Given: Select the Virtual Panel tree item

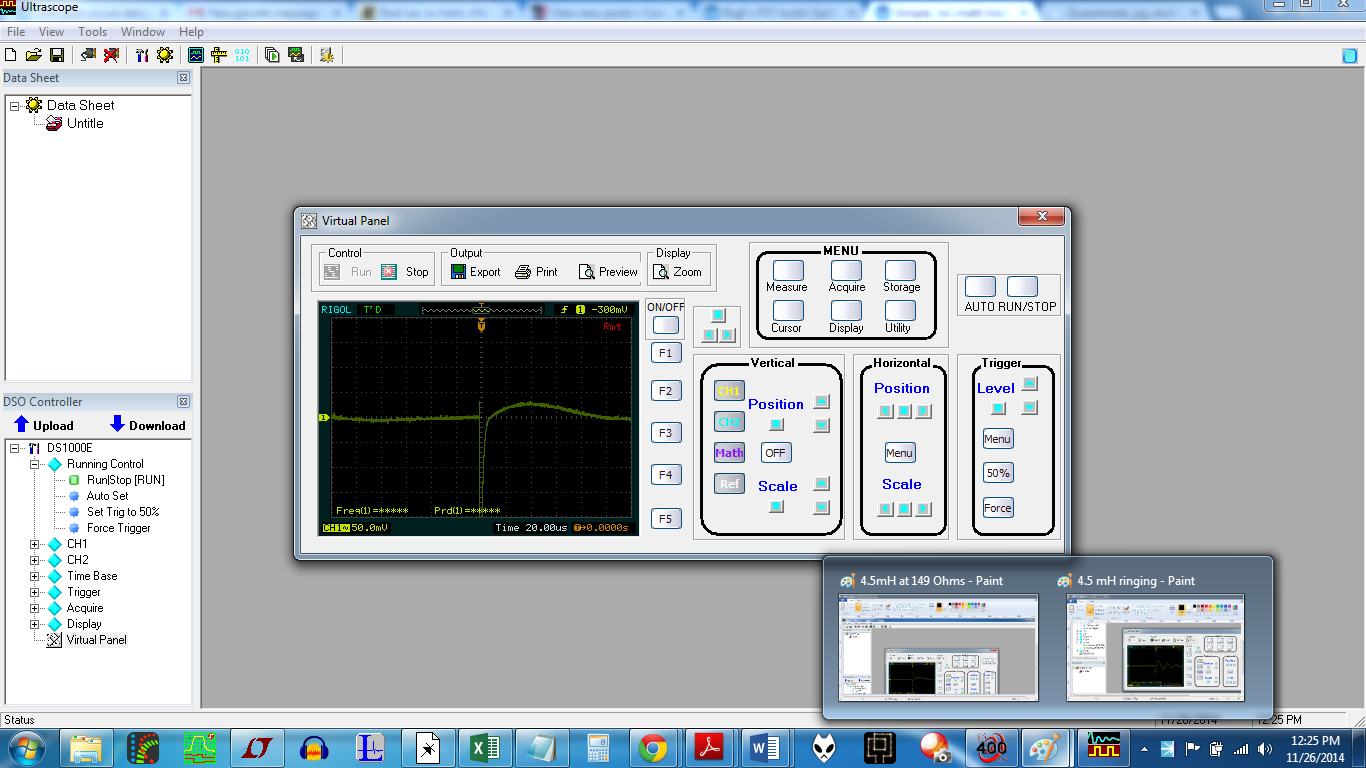Looking at the screenshot, I should point(97,640).
